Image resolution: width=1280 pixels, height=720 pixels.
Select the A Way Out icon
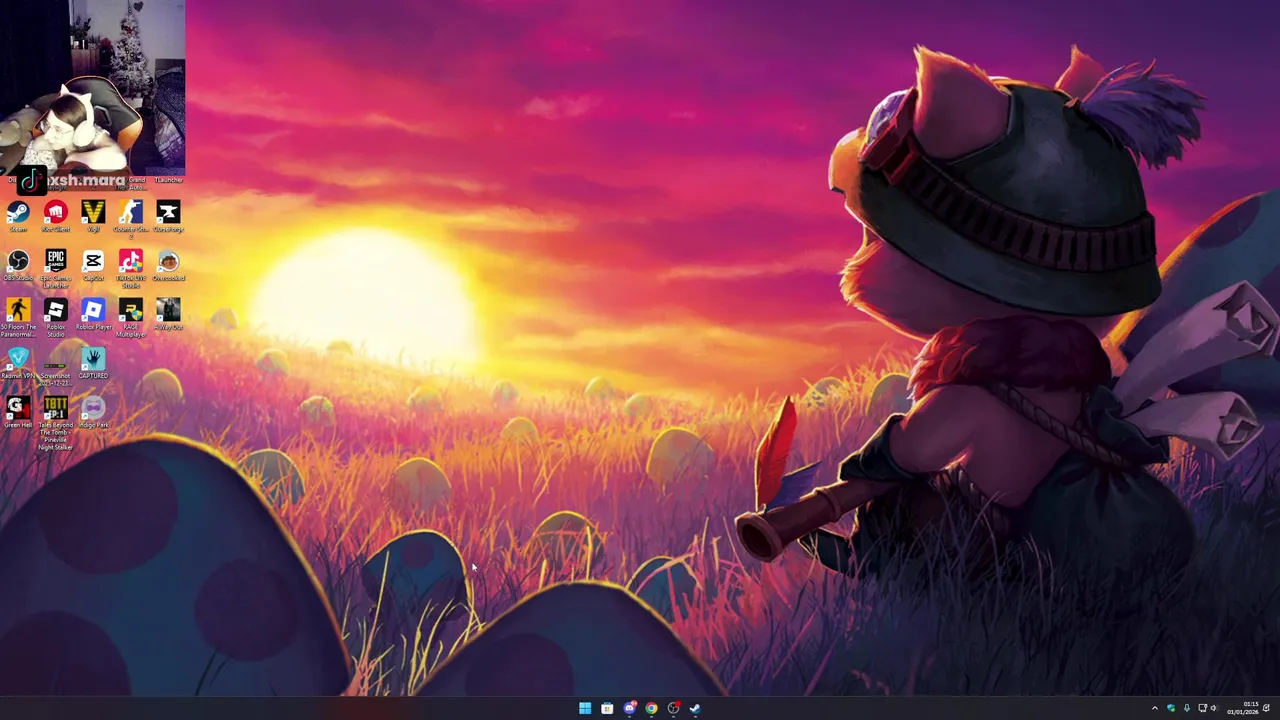[168, 314]
